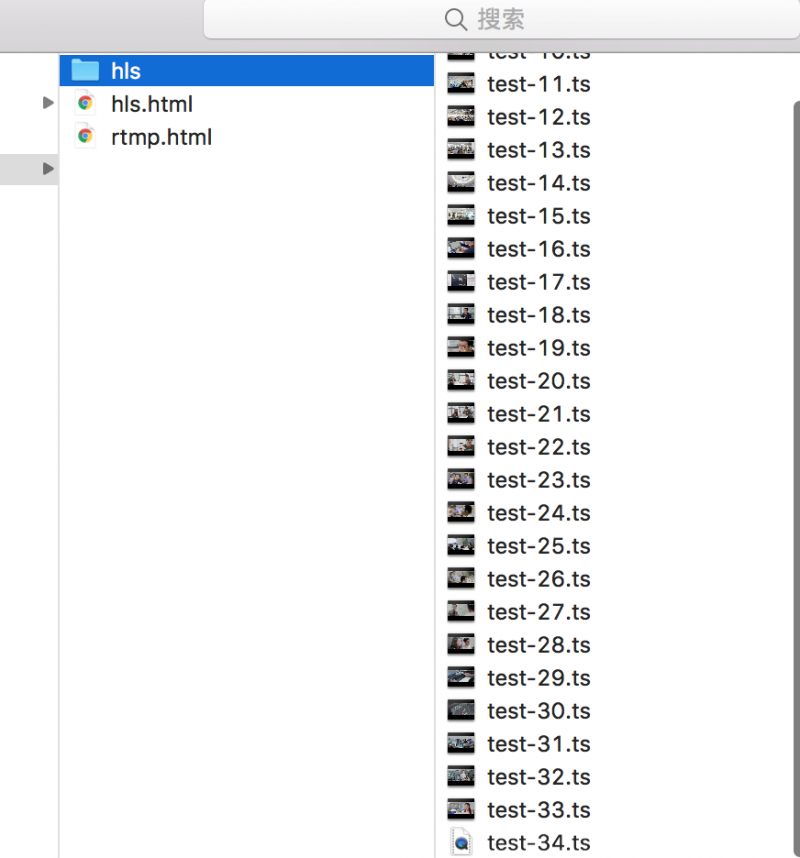Click video thumbnail of test-29.ts
This screenshot has width=800, height=858.
coord(461,677)
